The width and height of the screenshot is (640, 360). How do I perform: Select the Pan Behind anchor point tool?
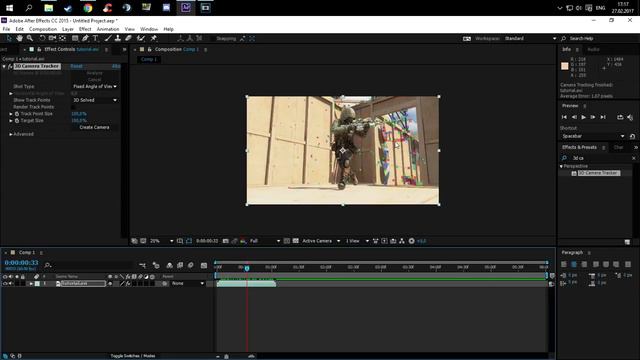point(62,38)
